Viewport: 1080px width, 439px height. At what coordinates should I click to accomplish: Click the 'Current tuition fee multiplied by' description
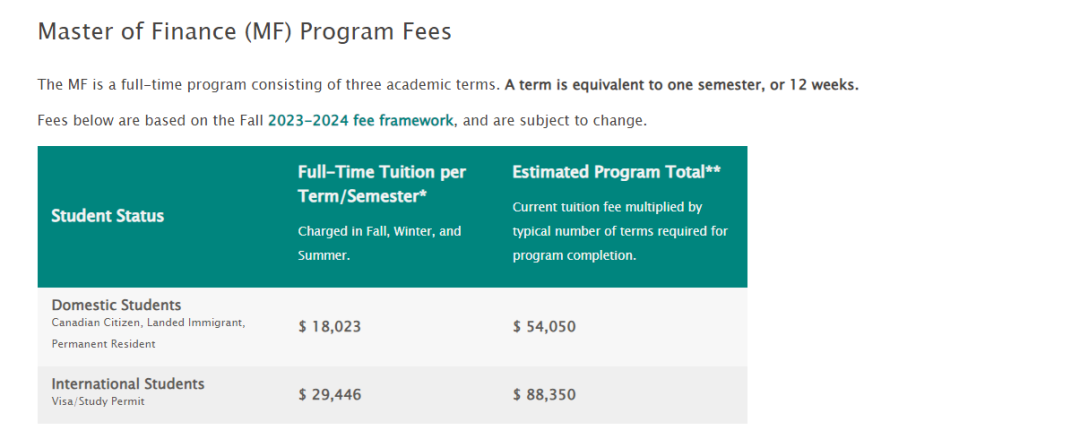[x=607, y=207]
